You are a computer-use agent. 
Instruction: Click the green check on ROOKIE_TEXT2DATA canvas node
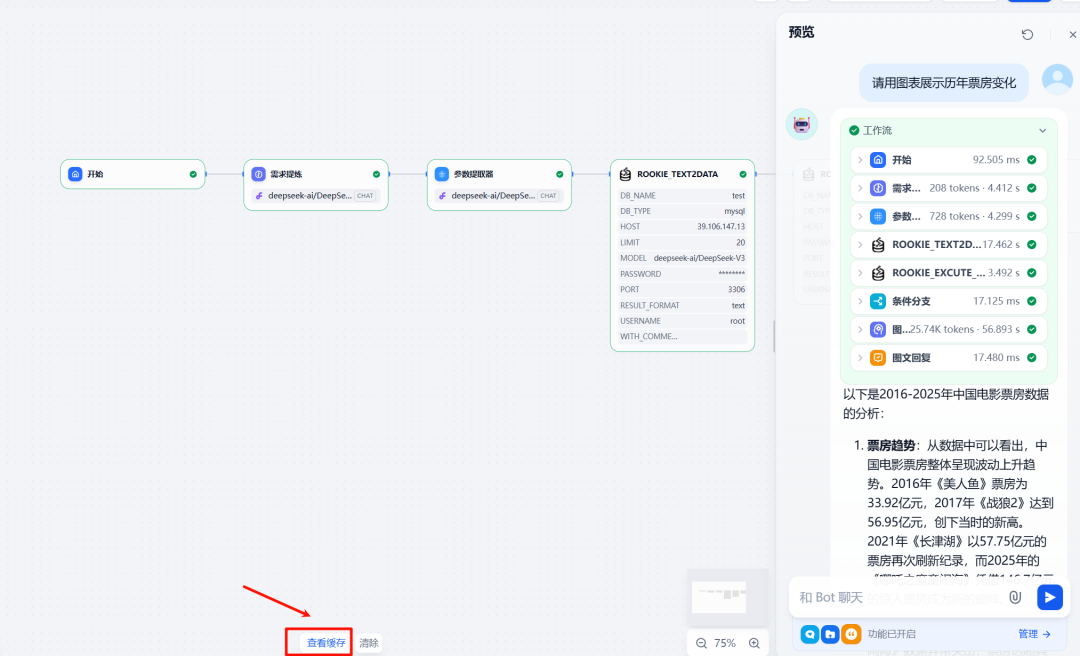click(742, 174)
